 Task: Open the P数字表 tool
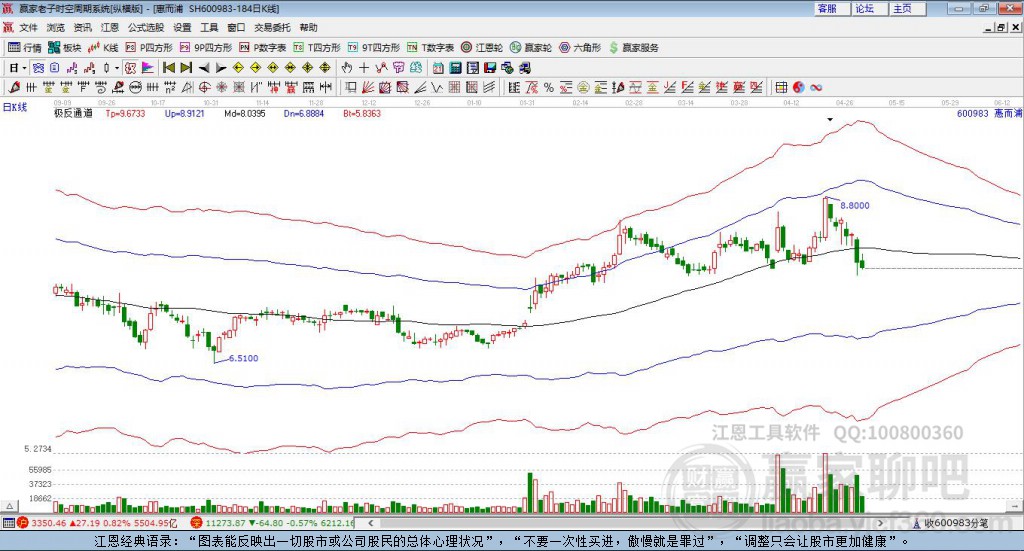coord(263,48)
